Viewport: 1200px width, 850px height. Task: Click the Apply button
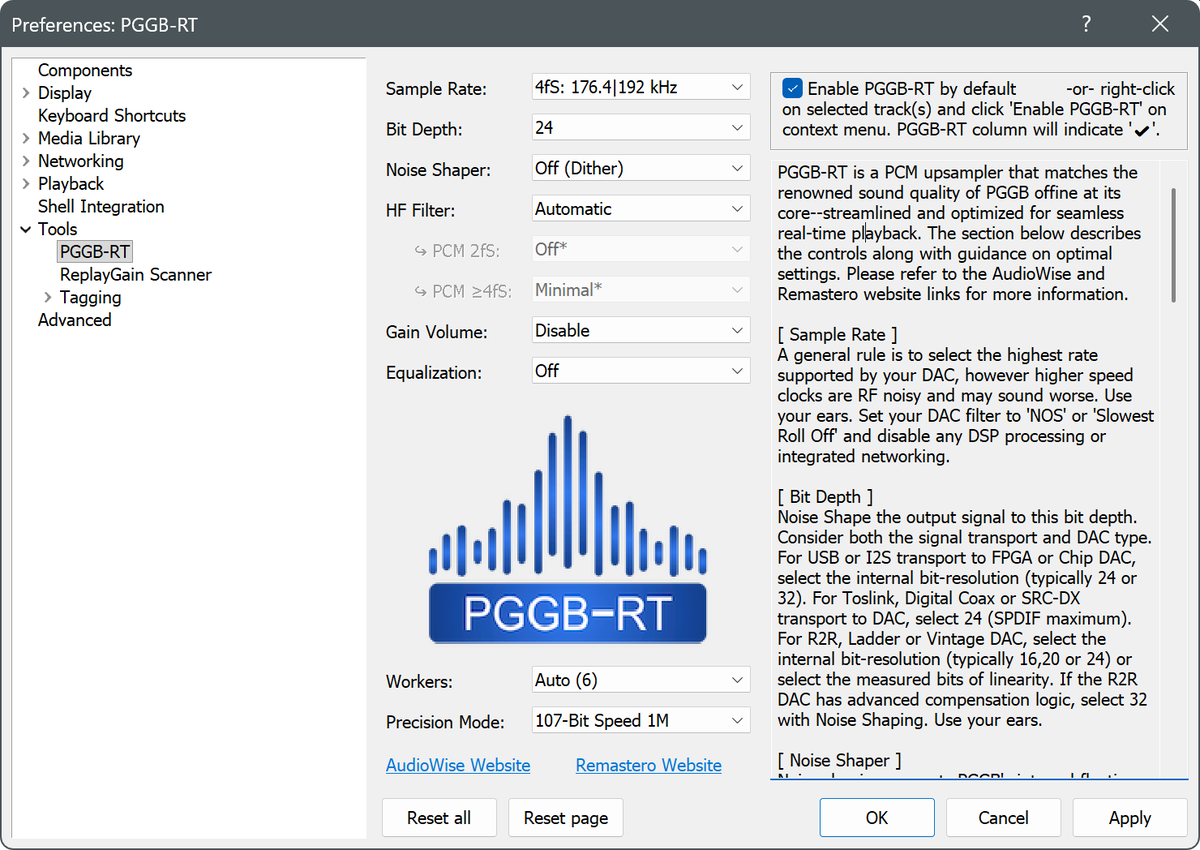(x=1130, y=817)
